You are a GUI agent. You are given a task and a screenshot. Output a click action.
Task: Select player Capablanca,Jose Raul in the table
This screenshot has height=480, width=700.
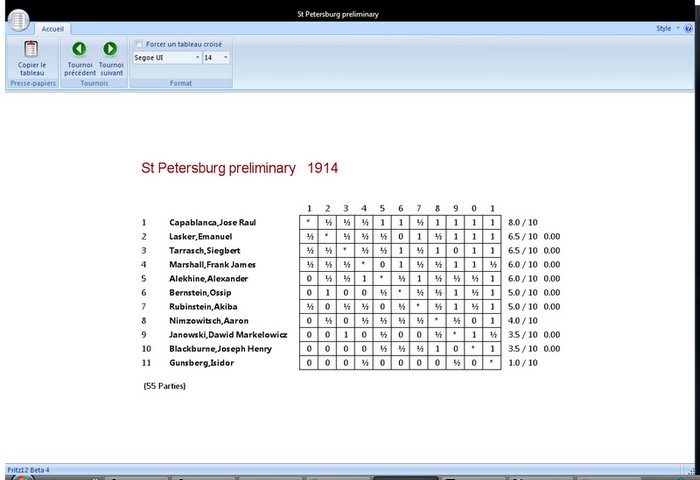pyautogui.click(x=211, y=222)
